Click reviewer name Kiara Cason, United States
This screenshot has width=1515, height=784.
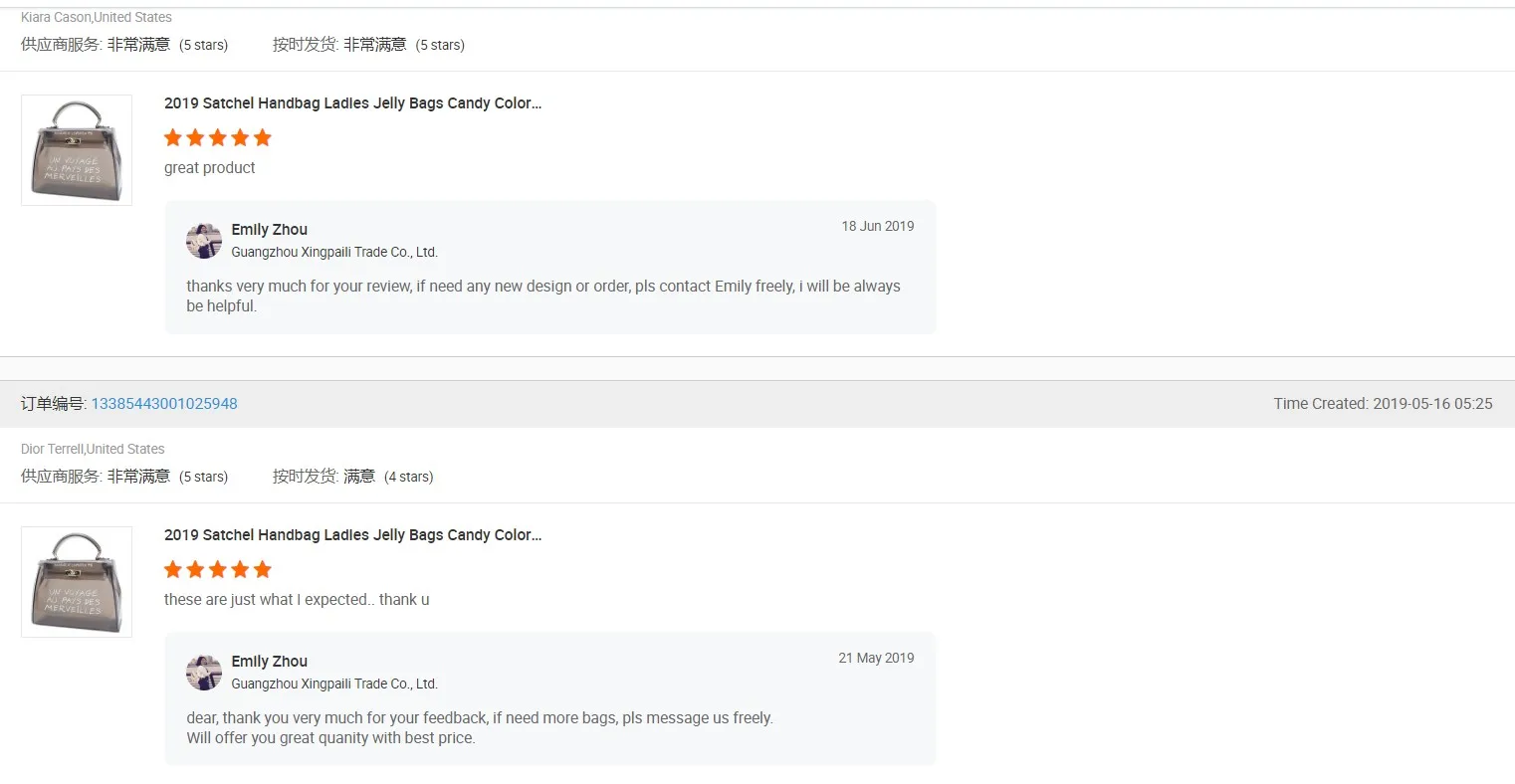pyautogui.click(x=97, y=17)
